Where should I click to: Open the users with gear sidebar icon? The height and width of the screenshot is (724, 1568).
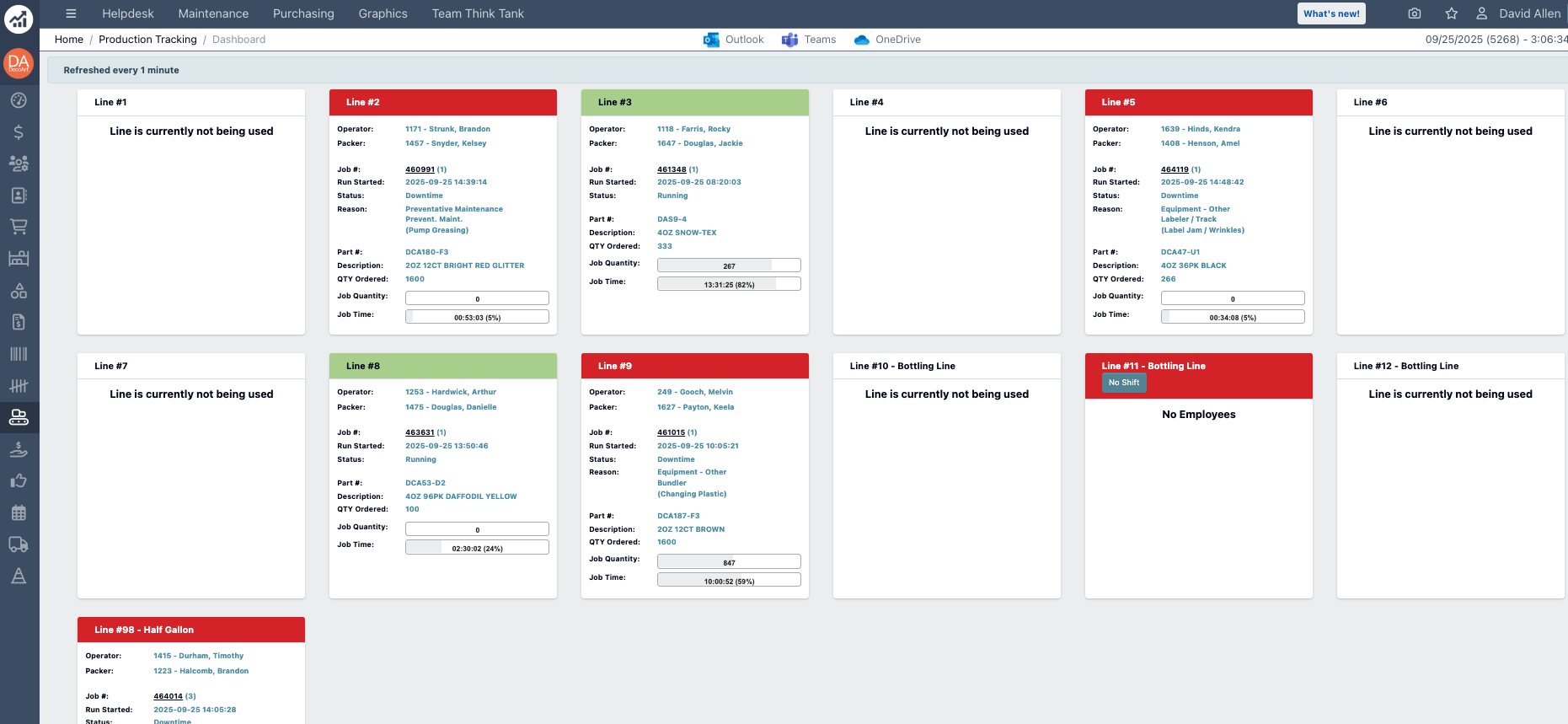tap(19, 164)
